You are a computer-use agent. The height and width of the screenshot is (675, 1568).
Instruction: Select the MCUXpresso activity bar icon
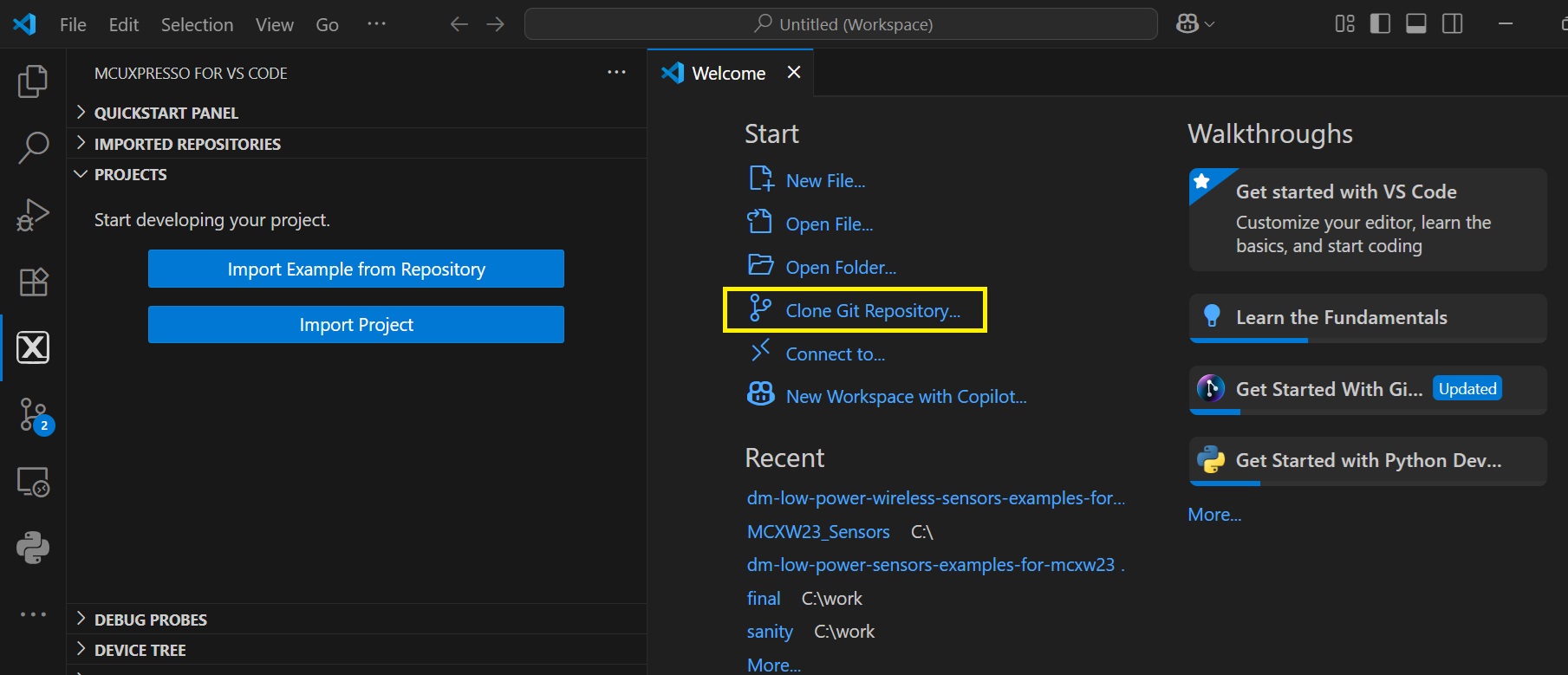[33, 347]
